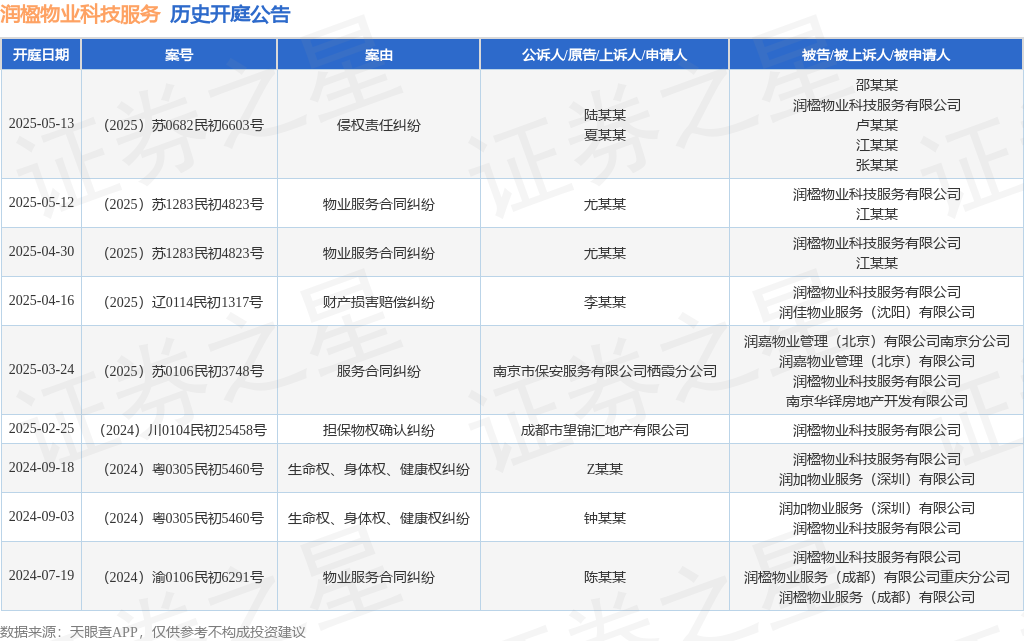The image size is (1024, 641).
Task: Click the date 2025-05-13
Action: point(41,123)
